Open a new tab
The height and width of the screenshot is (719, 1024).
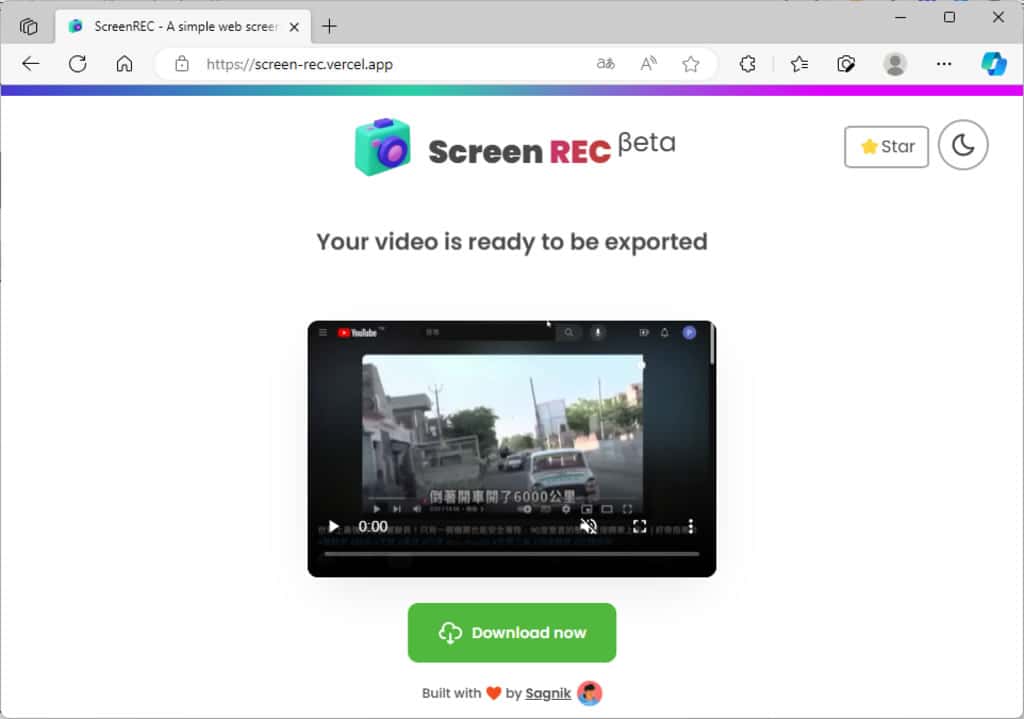pos(329,26)
